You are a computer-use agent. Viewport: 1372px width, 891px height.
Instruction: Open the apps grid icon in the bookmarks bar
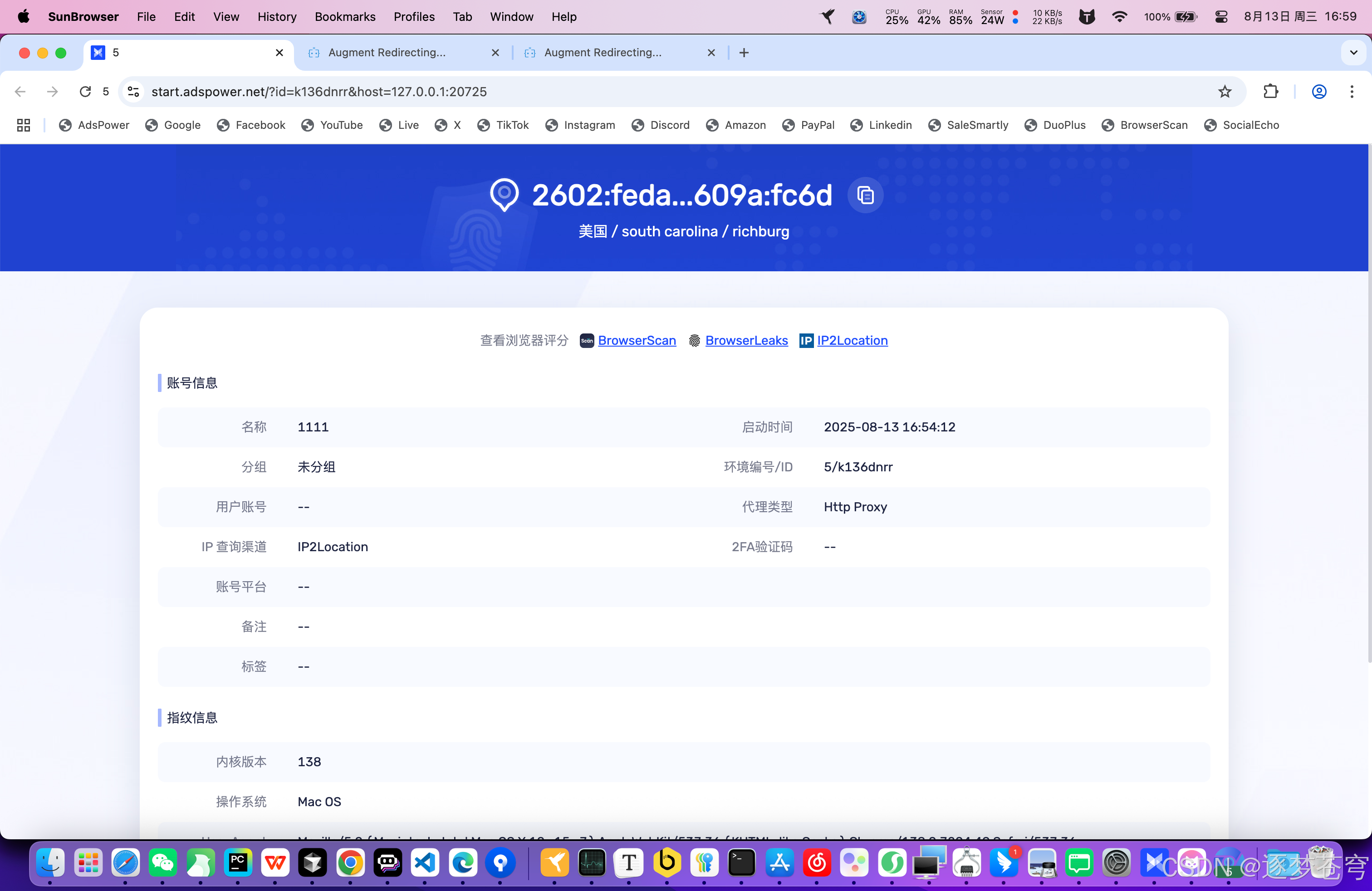[24, 125]
